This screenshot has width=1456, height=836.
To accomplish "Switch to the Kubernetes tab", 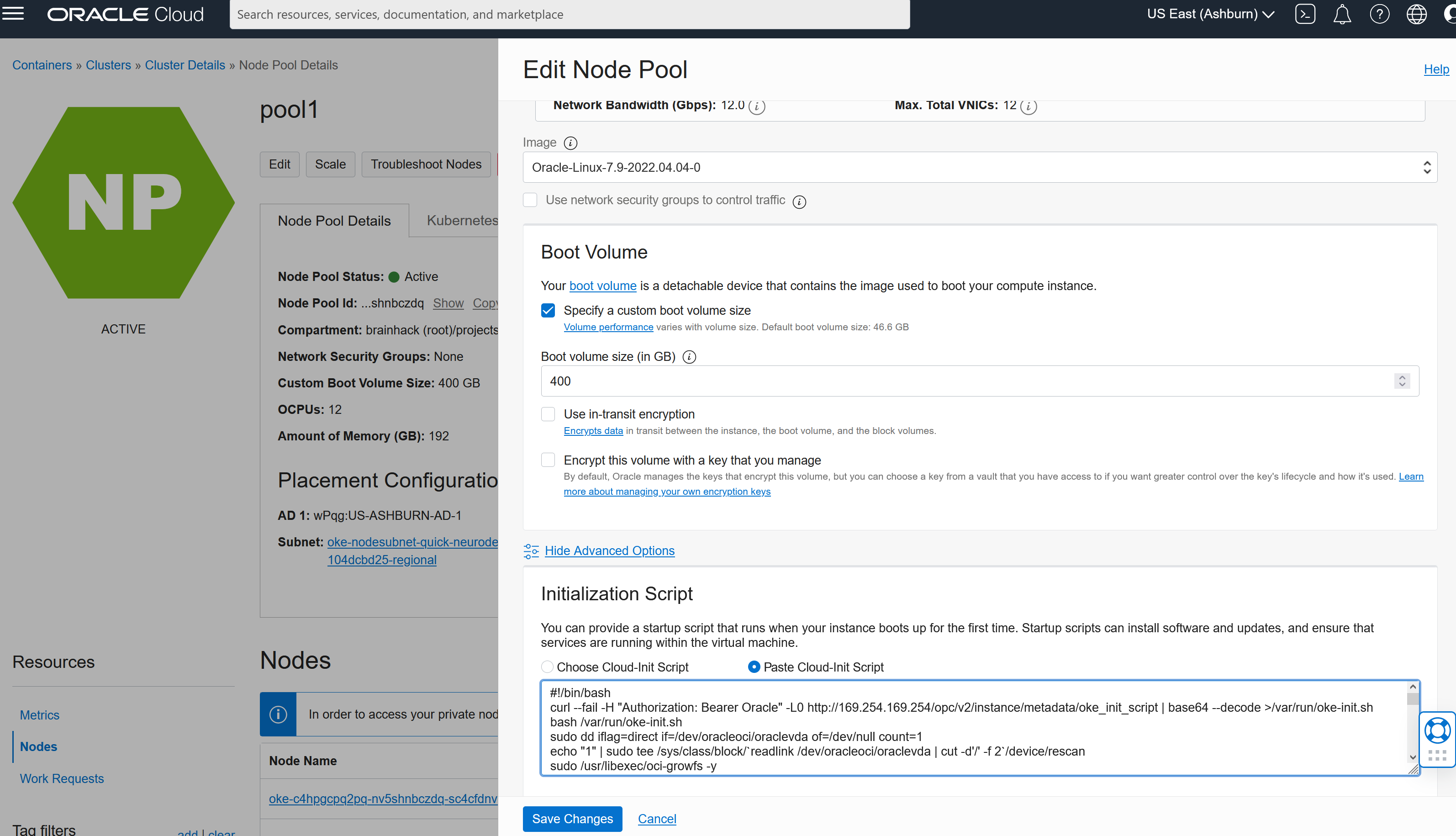I will 462,221.
